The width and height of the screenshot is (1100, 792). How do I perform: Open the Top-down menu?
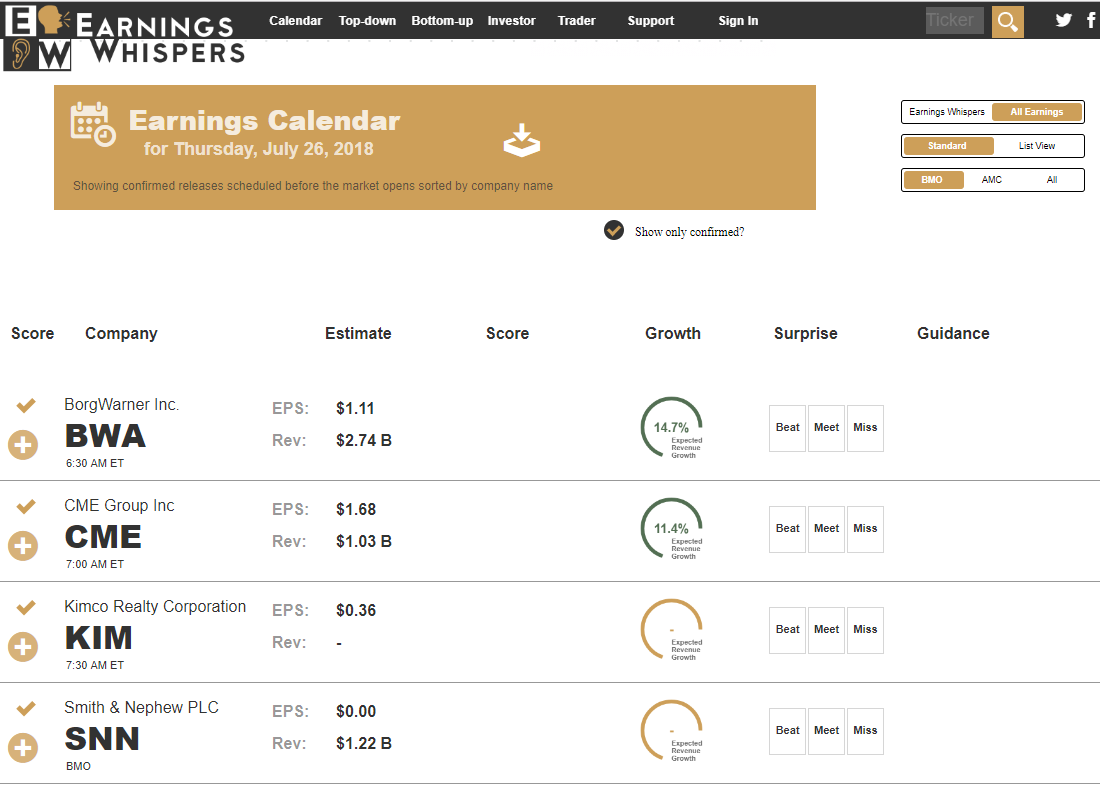pyautogui.click(x=367, y=20)
